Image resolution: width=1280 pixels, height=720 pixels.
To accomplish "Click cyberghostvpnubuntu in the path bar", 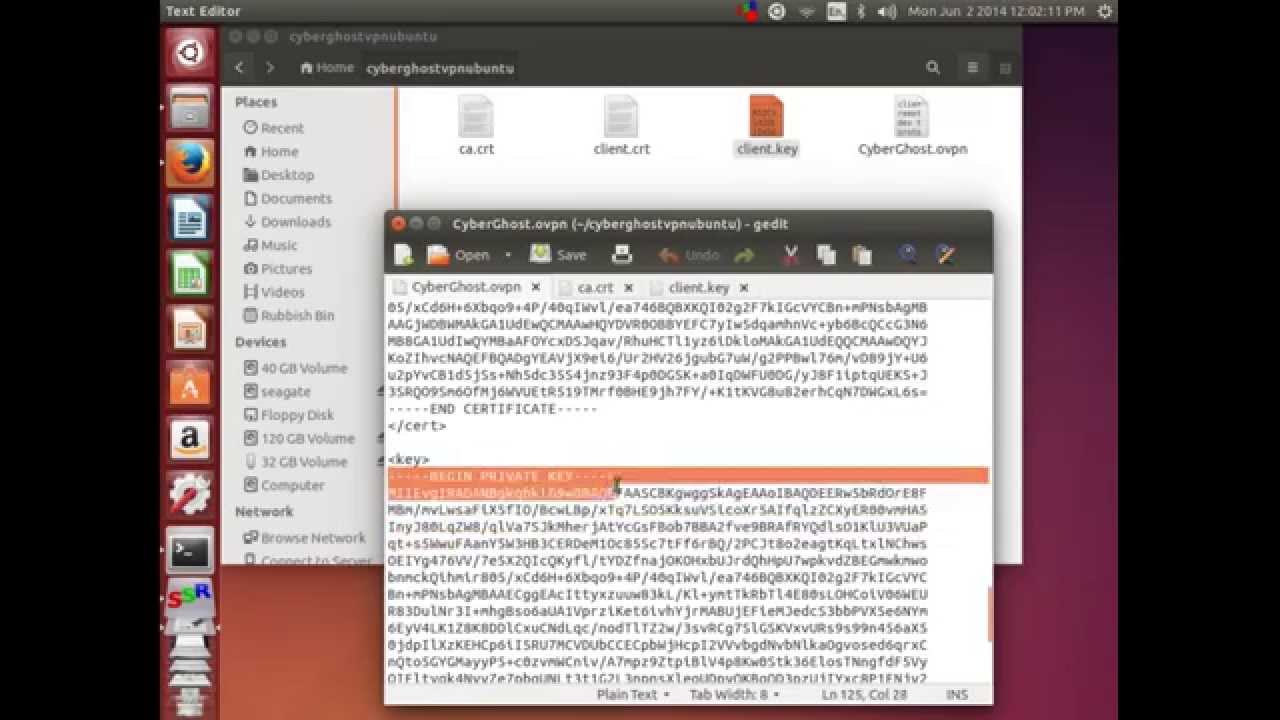I will tap(440, 68).
